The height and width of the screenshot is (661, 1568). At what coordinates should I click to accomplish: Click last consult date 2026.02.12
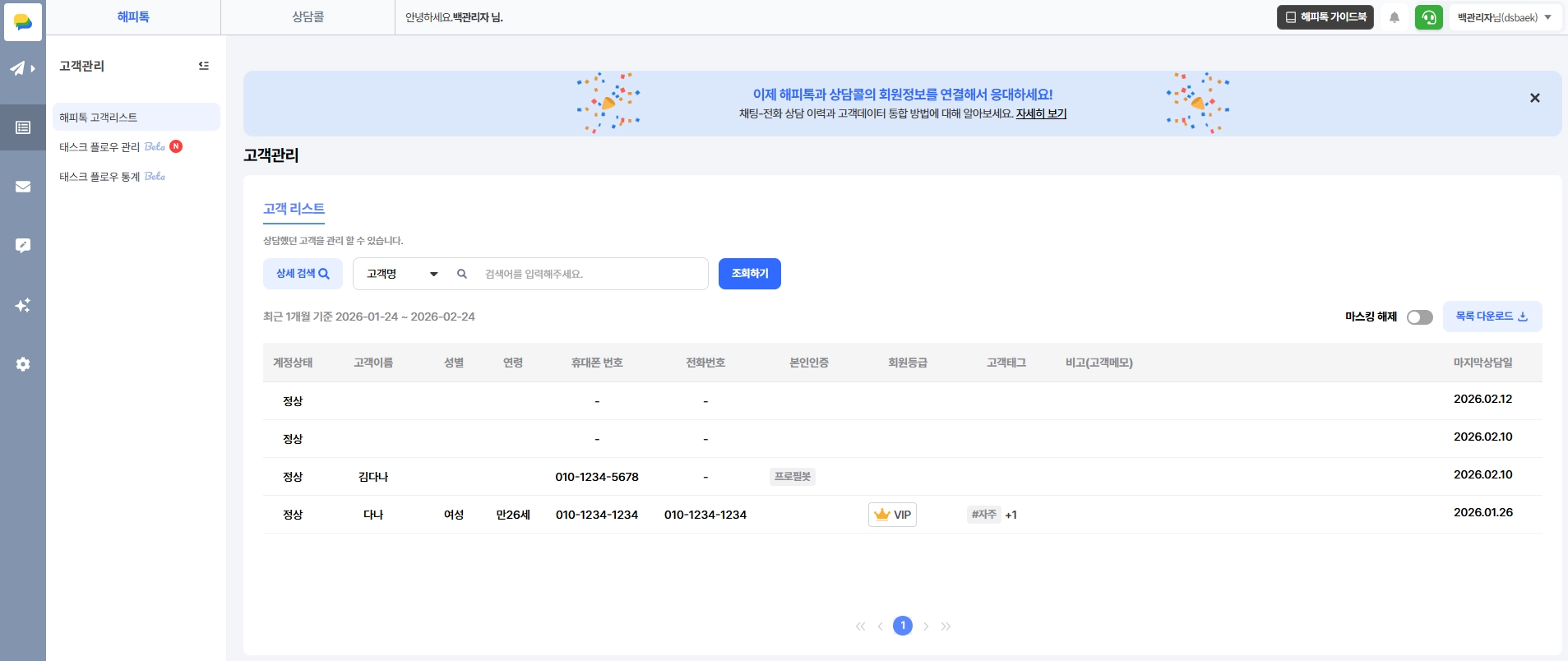[x=1483, y=399]
